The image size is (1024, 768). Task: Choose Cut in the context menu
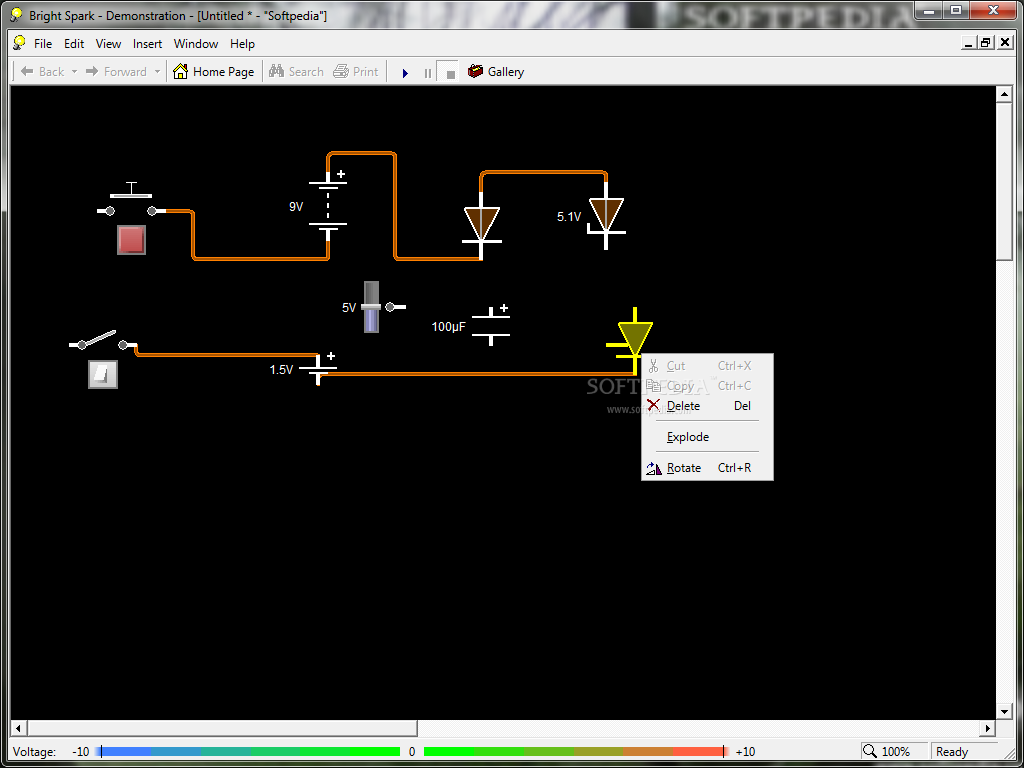coord(707,366)
